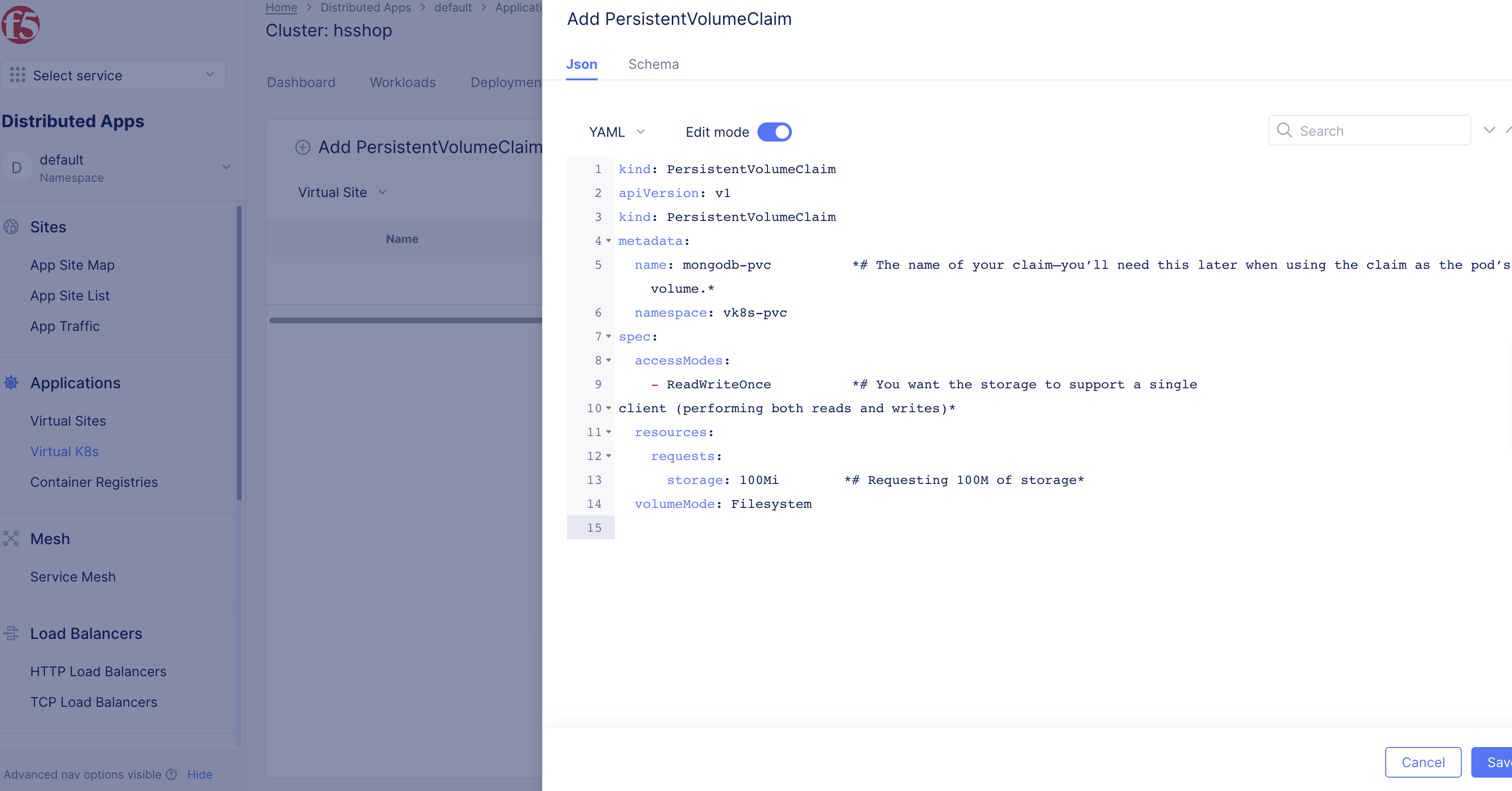1512x791 pixels.
Task: Click the Mesh network icon
Action: pyautogui.click(x=11, y=538)
